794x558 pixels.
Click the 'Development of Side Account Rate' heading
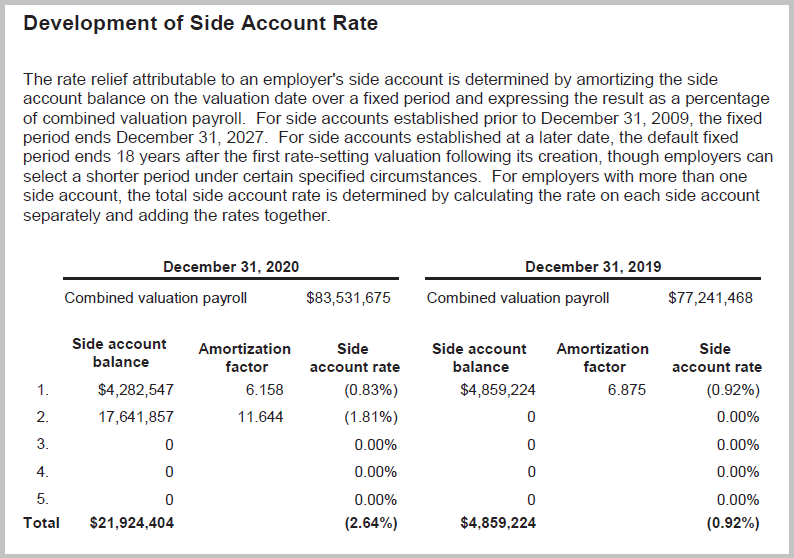pos(200,23)
